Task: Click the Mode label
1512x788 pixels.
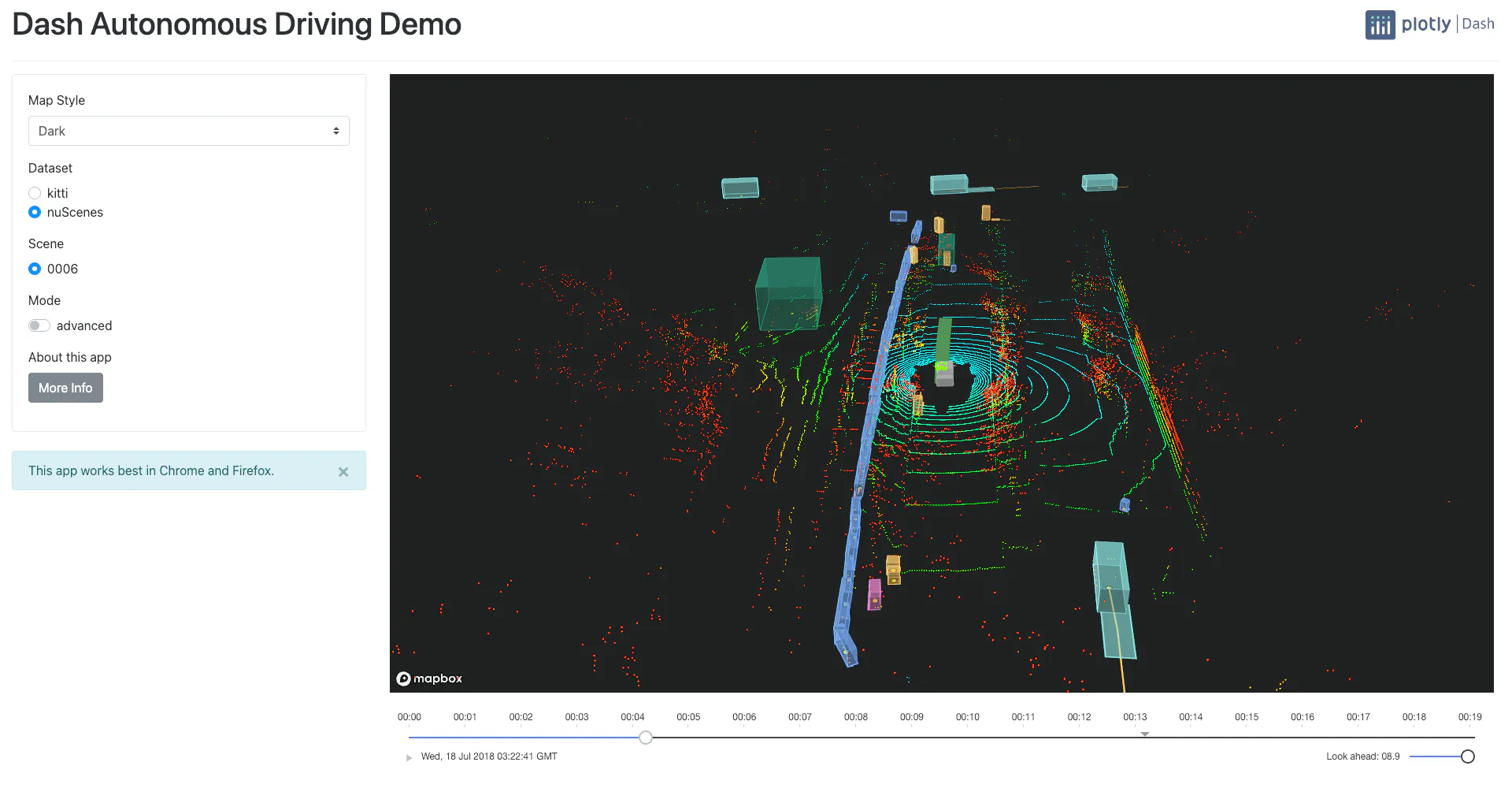Action: click(x=44, y=300)
